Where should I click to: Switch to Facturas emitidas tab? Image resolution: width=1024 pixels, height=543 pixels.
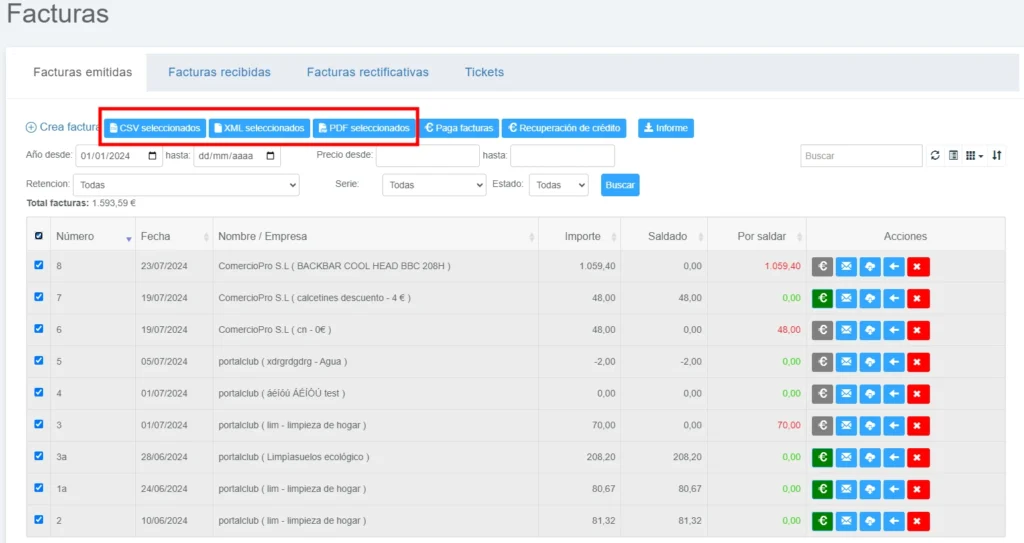82,72
